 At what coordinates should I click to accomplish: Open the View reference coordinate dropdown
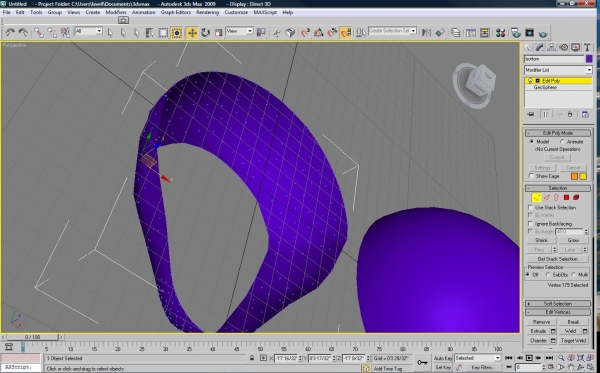tap(239, 31)
